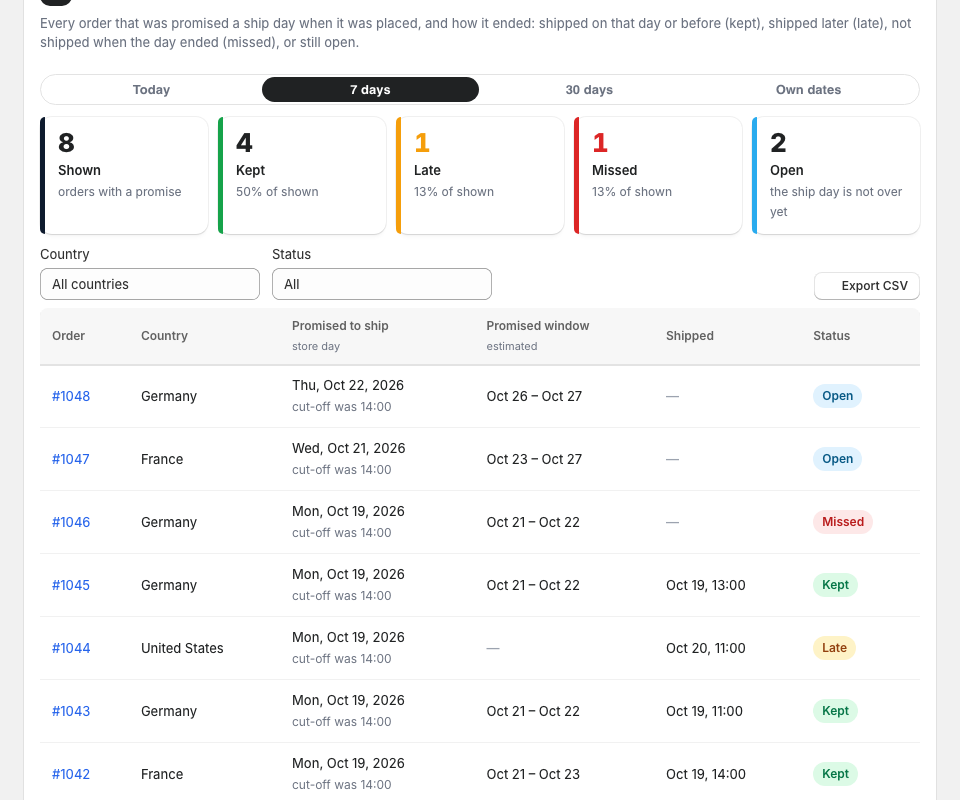Switch to the Today range tab

(x=151, y=89)
